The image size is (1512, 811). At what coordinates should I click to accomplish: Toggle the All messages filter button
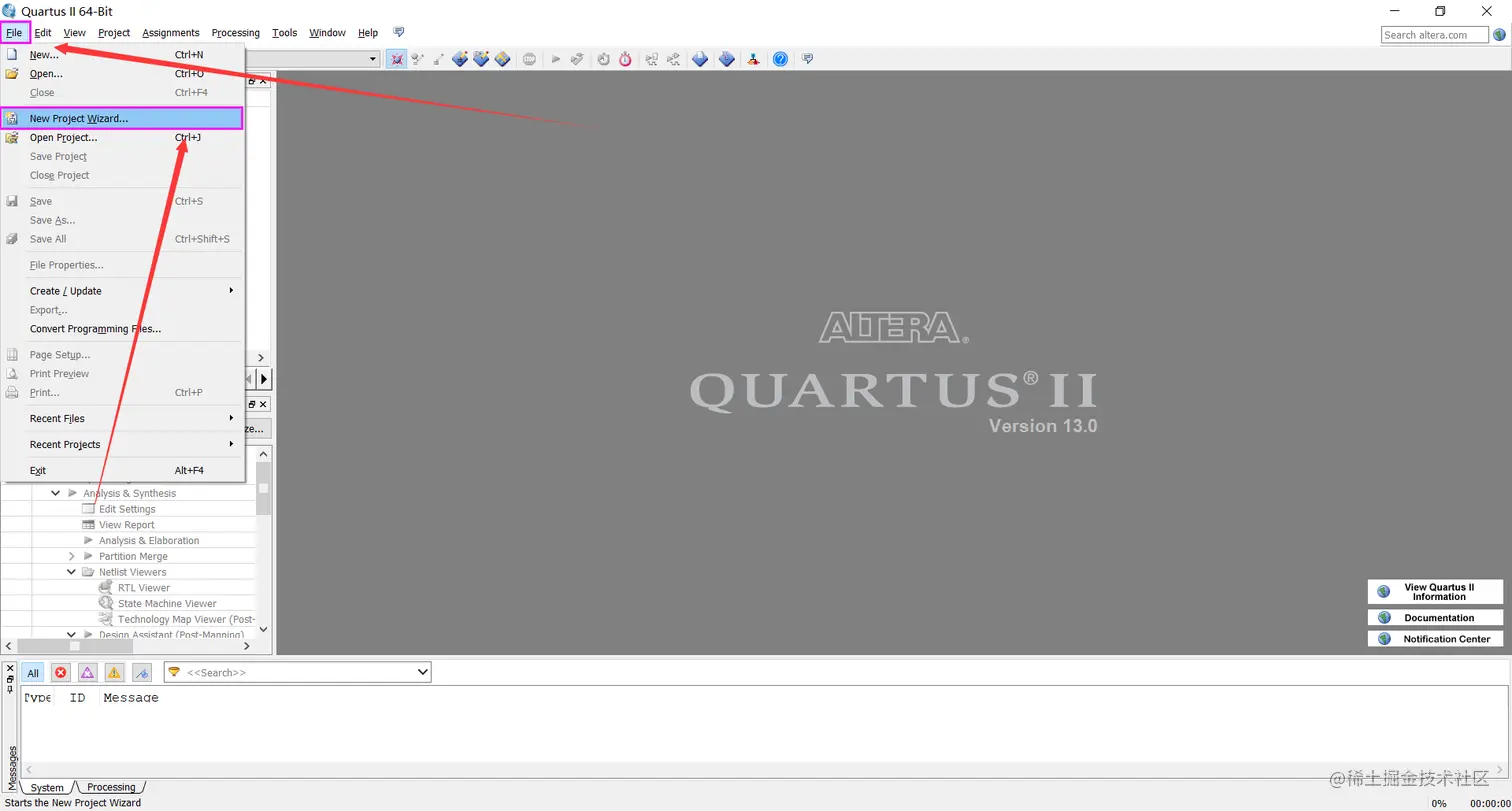[33, 673]
